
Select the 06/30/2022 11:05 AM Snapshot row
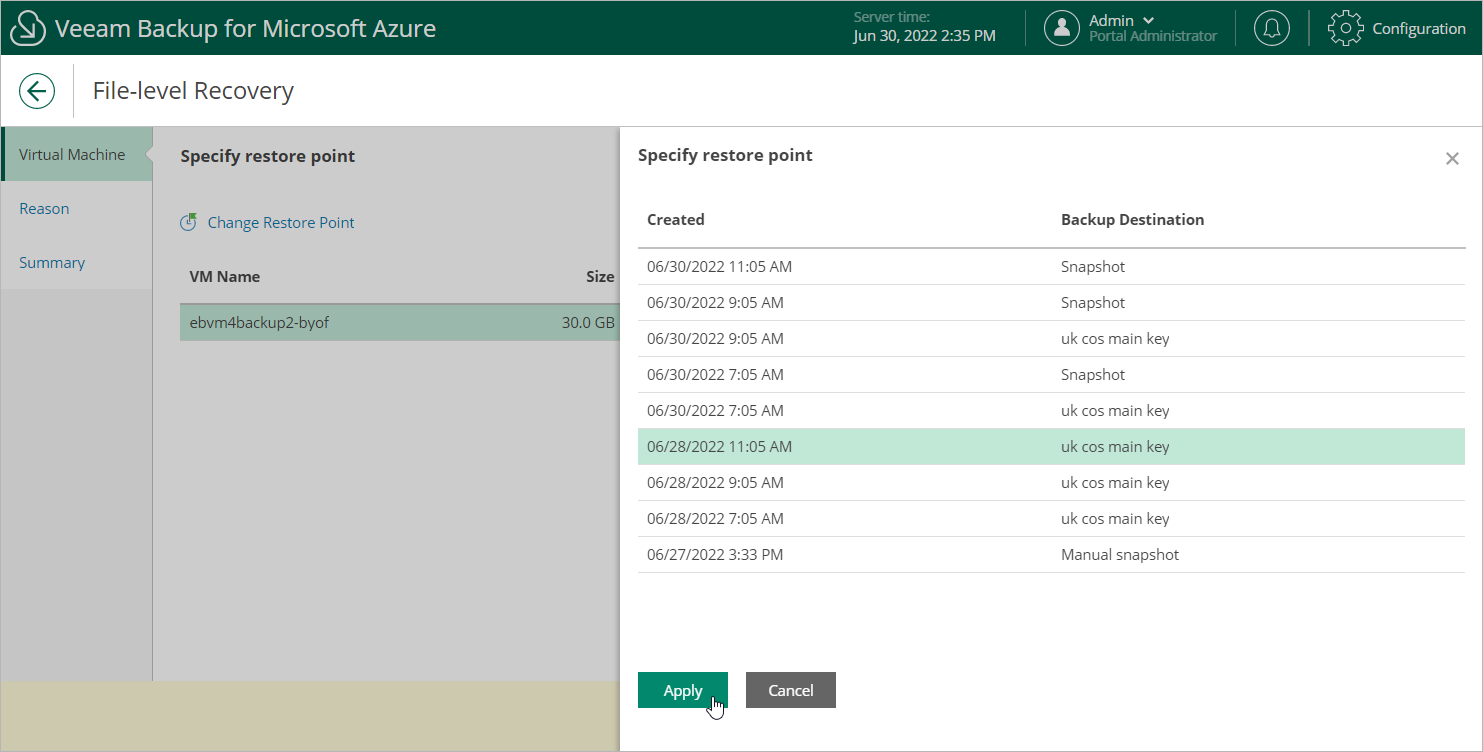point(1050,267)
